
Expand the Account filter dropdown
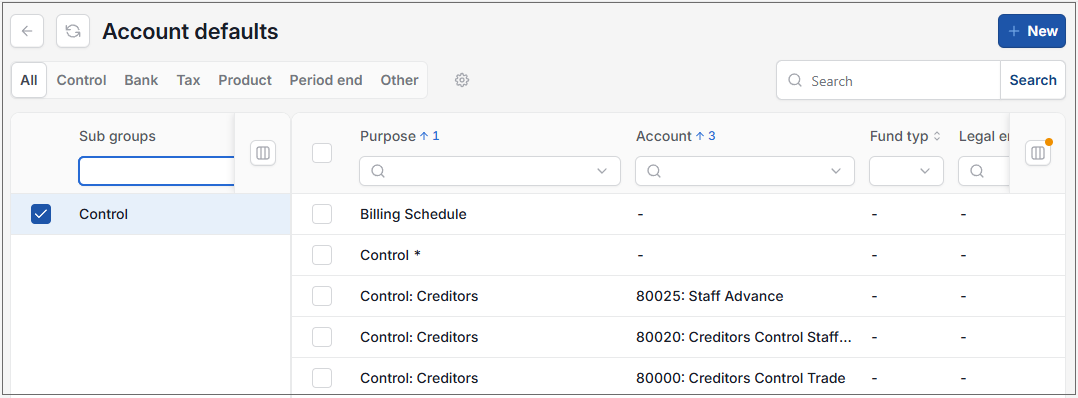point(836,171)
